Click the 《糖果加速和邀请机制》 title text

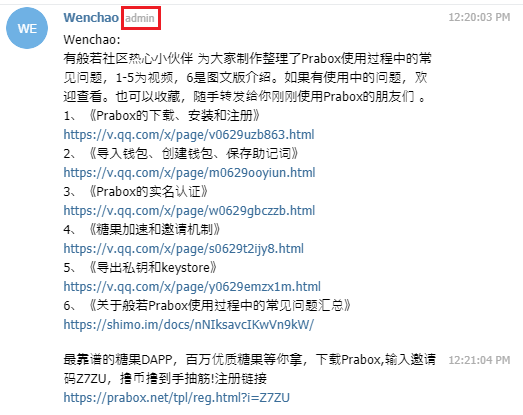tap(154, 230)
